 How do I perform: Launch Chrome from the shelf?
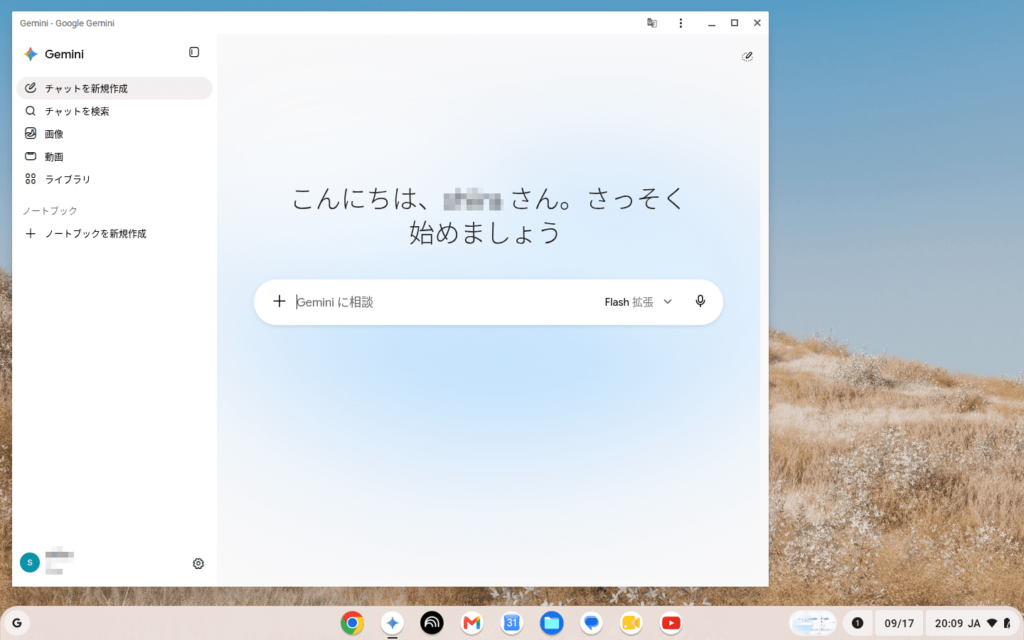(x=352, y=623)
